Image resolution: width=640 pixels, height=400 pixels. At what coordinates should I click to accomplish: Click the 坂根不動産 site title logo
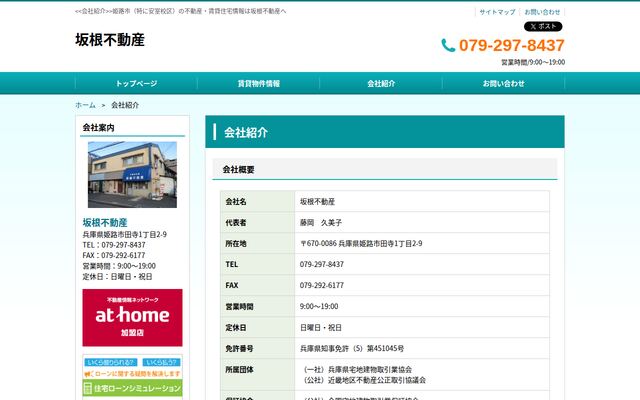click(x=110, y=40)
